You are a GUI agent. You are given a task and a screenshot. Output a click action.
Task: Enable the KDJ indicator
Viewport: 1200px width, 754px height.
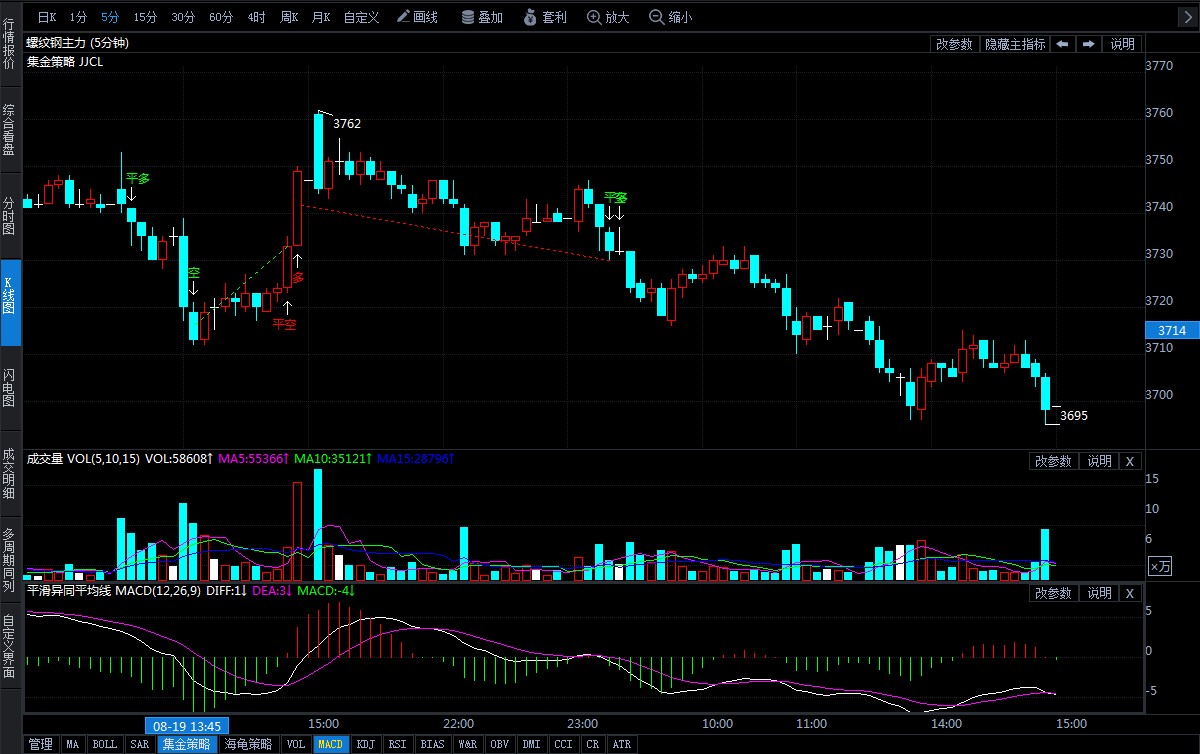tap(366, 745)
